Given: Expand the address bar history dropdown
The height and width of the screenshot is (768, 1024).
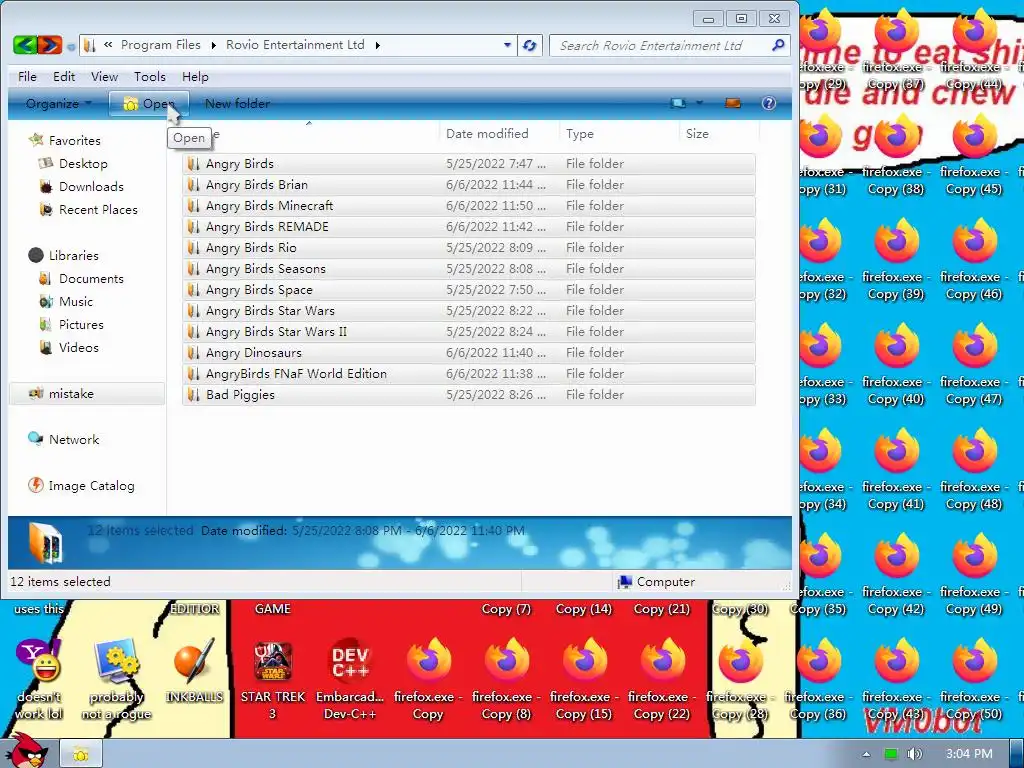Looking at the screenshot, I should click(507, 45).
